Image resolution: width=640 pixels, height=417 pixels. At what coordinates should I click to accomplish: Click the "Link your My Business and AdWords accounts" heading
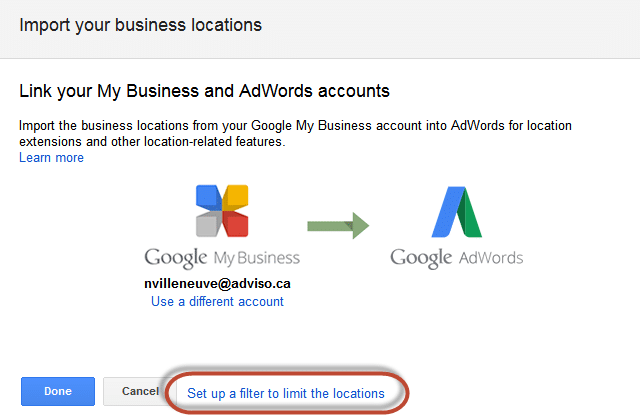pyautogui.click(x=204, y=91)
